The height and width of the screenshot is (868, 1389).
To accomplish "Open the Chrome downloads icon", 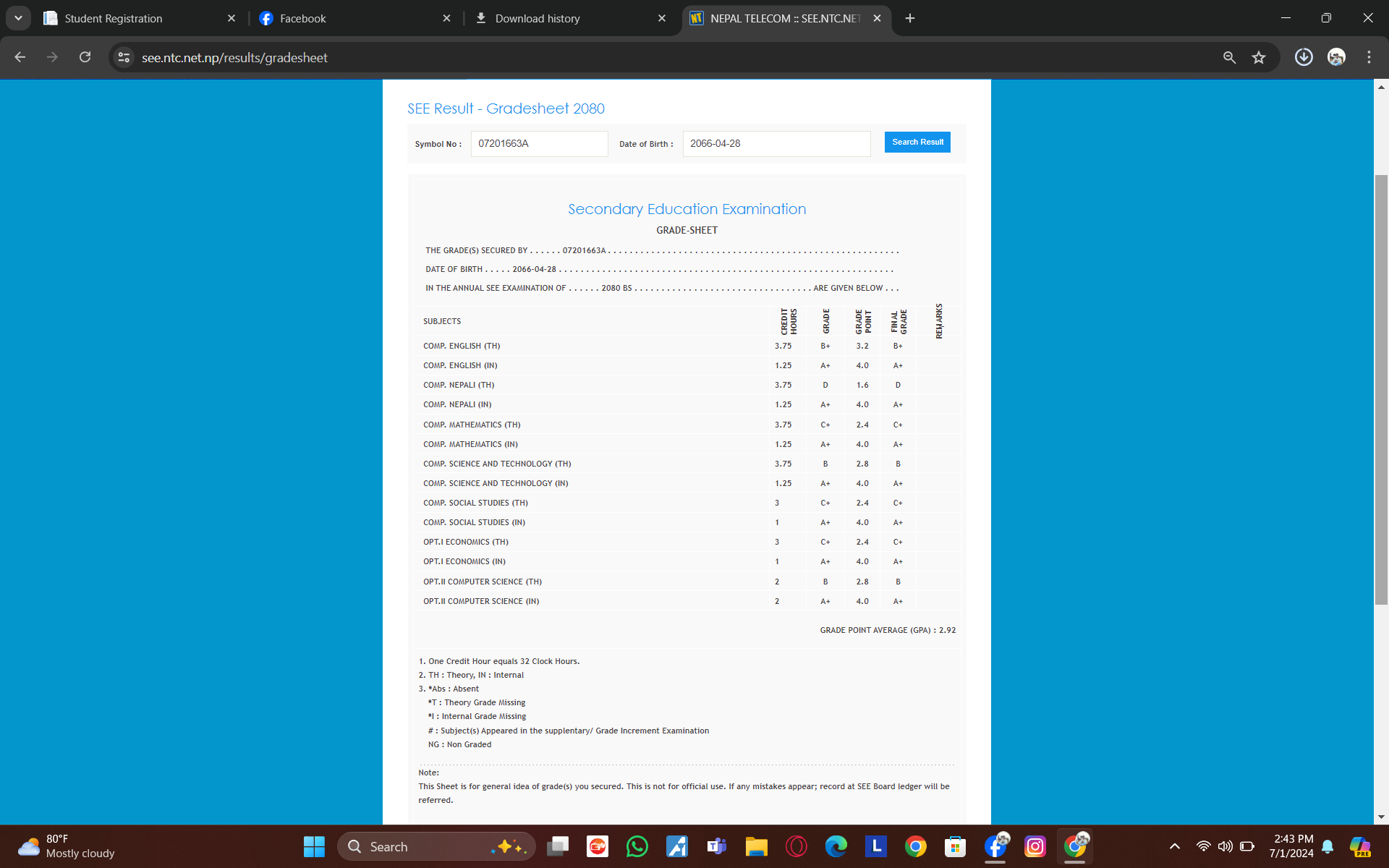I will pyautogui.click(x=1304, y=57).
